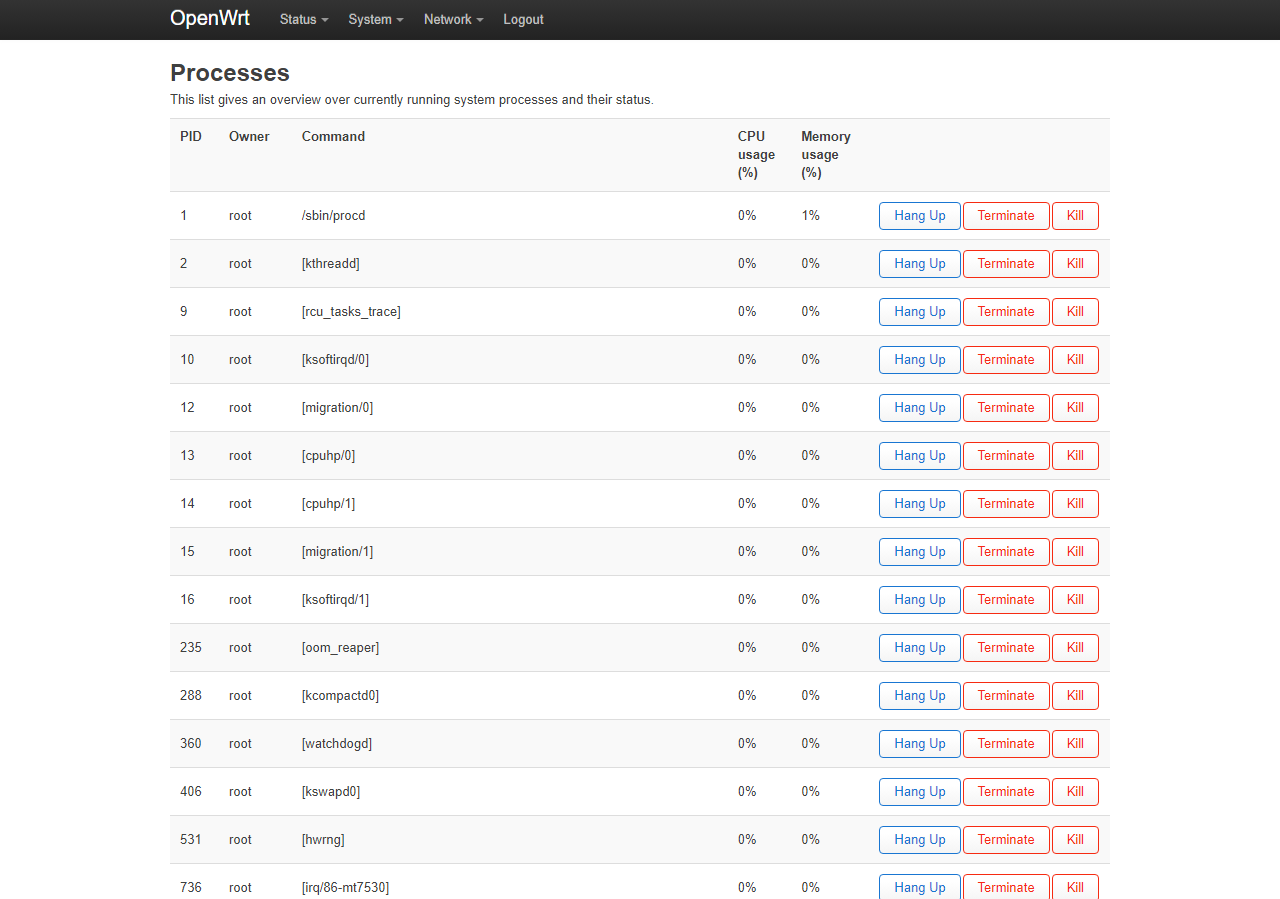
Task: Terminate the /sbin/procd process
Action: pos(1005,216)
